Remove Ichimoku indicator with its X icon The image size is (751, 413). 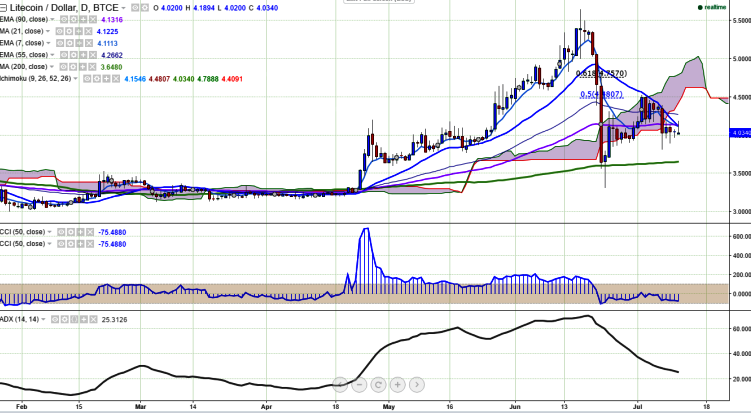(116, 79)
